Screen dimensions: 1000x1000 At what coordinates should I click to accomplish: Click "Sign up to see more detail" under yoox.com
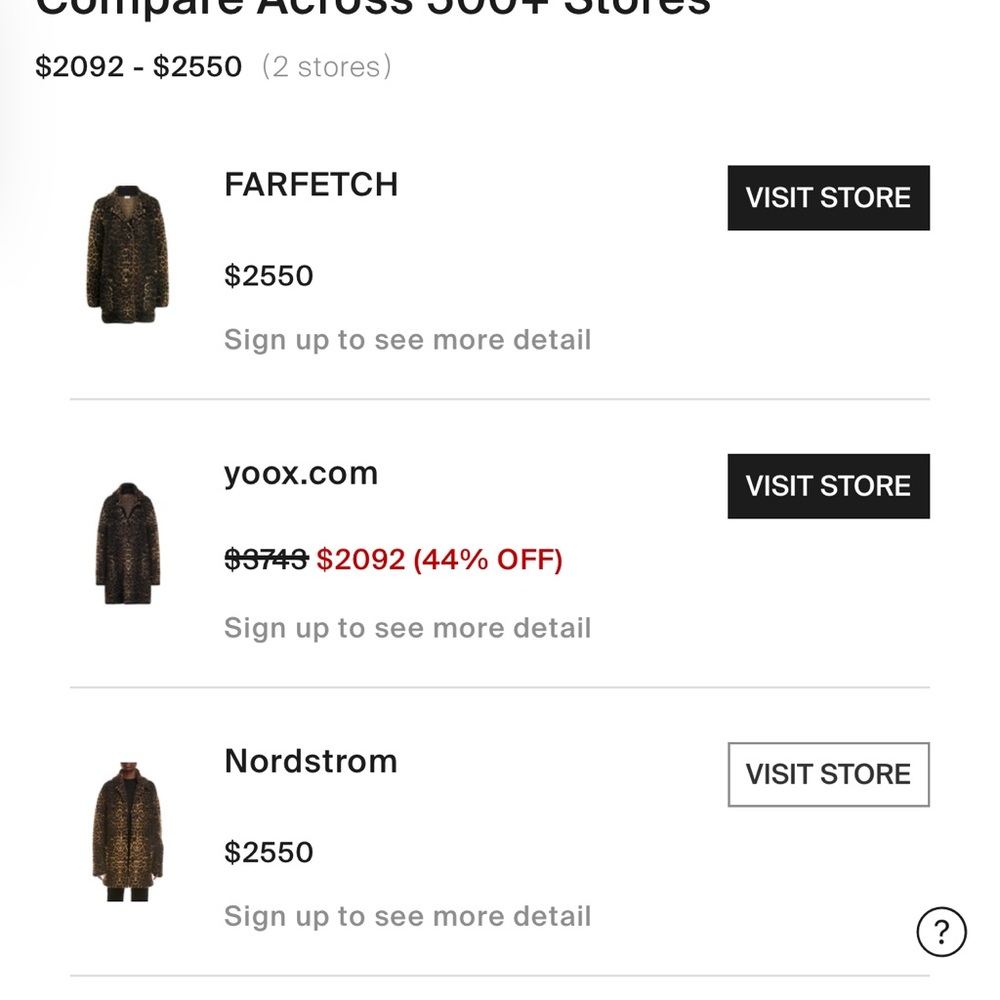coord(407,628)
